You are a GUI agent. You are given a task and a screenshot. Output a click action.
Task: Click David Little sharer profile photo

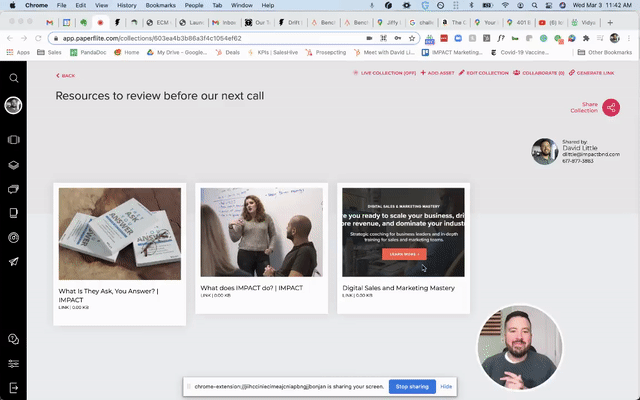pyautogui.click(x=544, y=151)
